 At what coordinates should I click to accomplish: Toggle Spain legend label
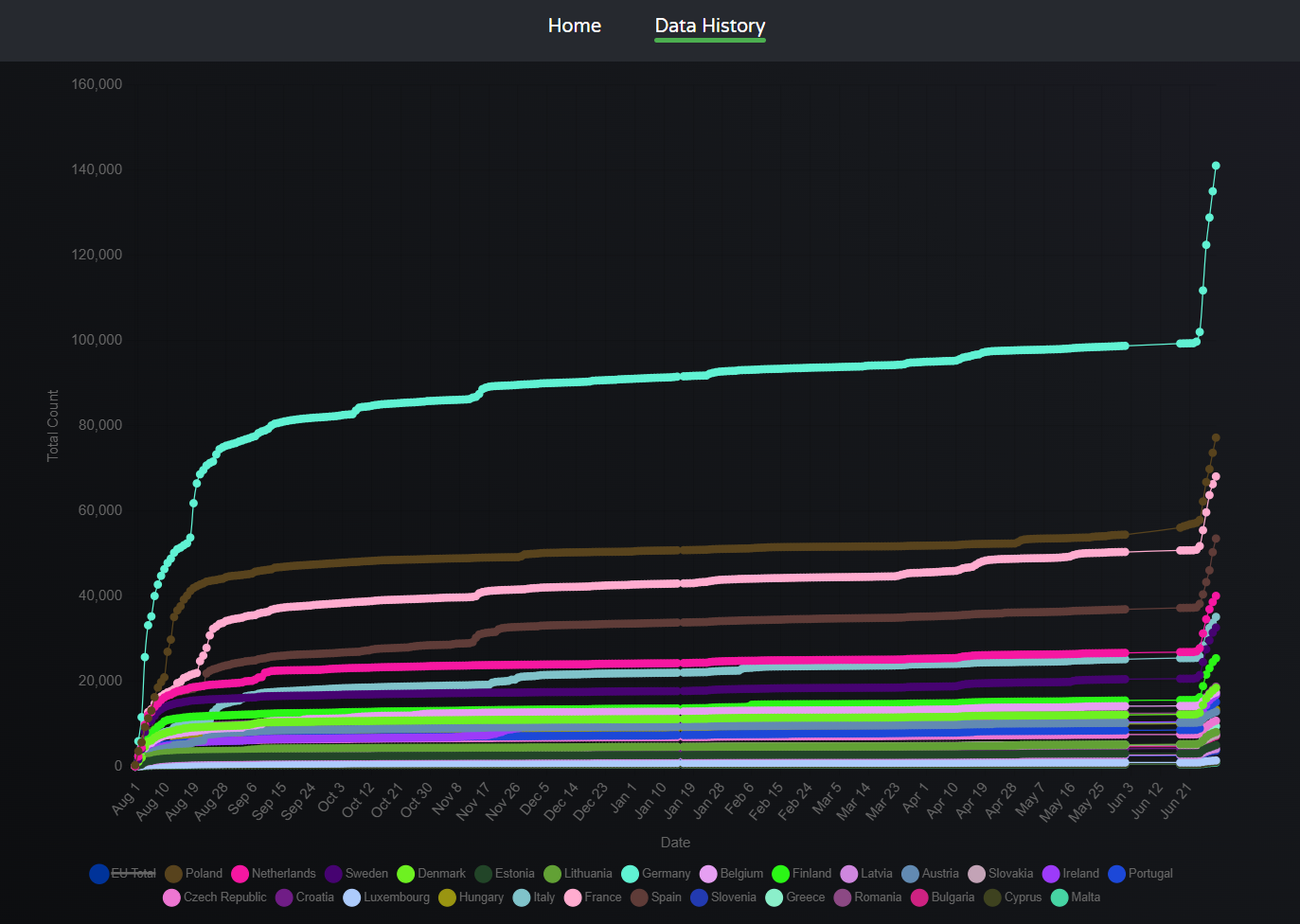[x=667, y=897]
